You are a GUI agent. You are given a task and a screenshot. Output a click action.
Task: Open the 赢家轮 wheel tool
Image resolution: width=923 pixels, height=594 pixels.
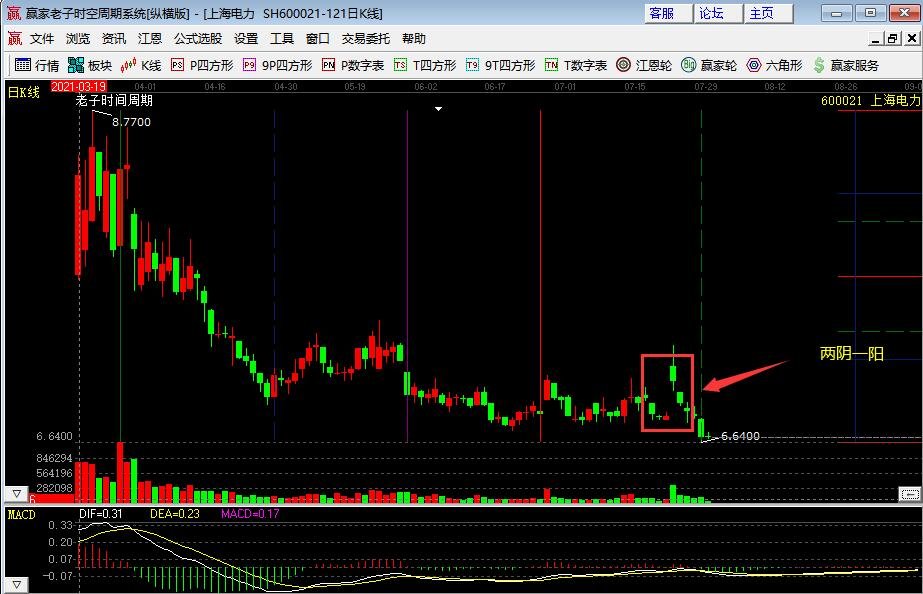pyautogui.click(x=709, y=65)
